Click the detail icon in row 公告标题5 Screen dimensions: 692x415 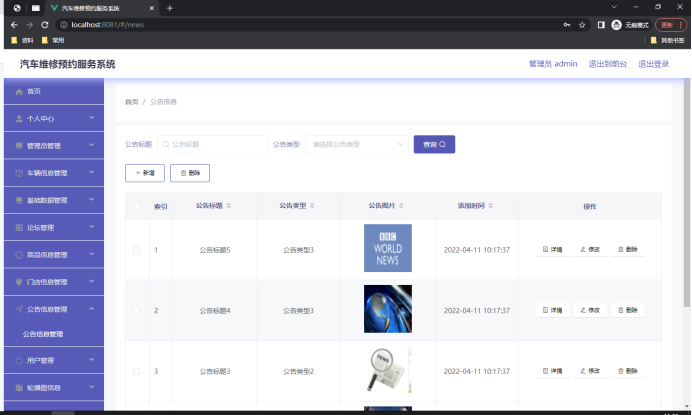545,249
